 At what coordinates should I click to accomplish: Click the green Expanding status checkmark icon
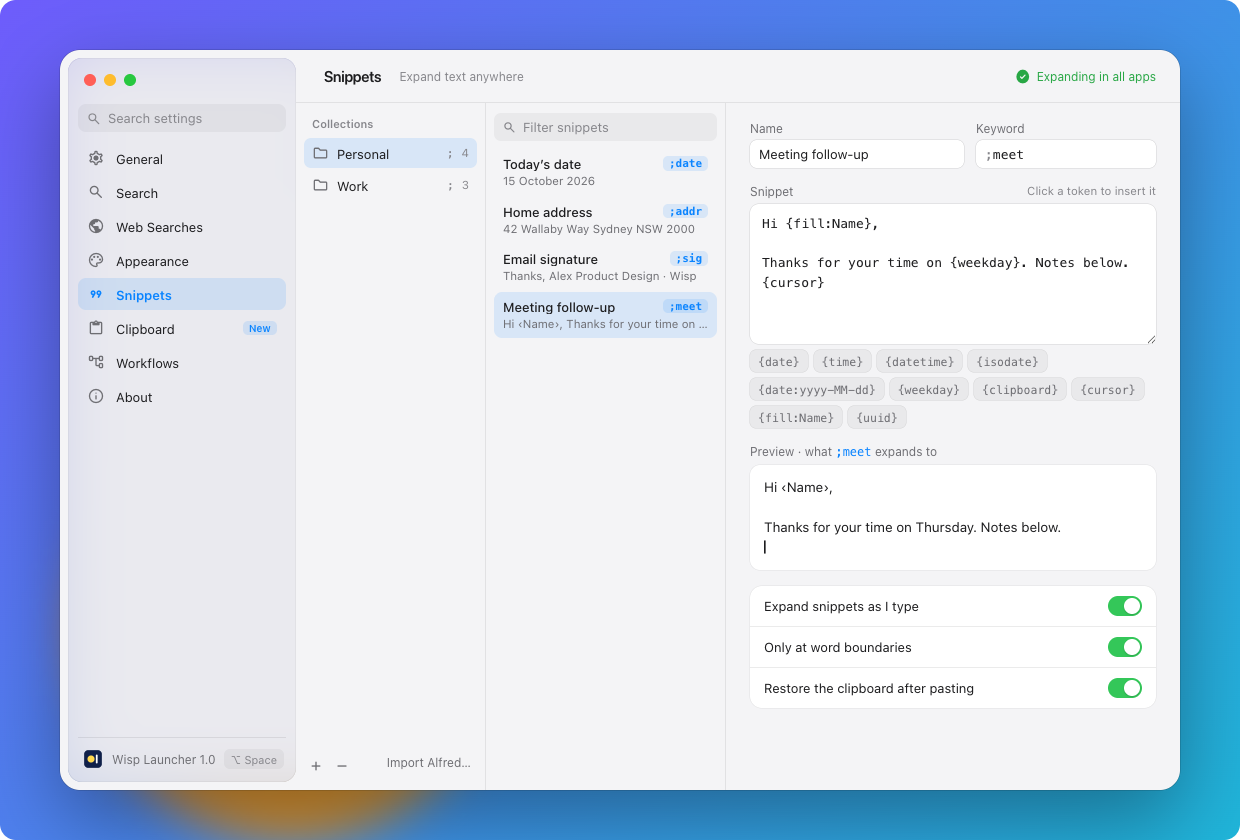click(1023, 76)
